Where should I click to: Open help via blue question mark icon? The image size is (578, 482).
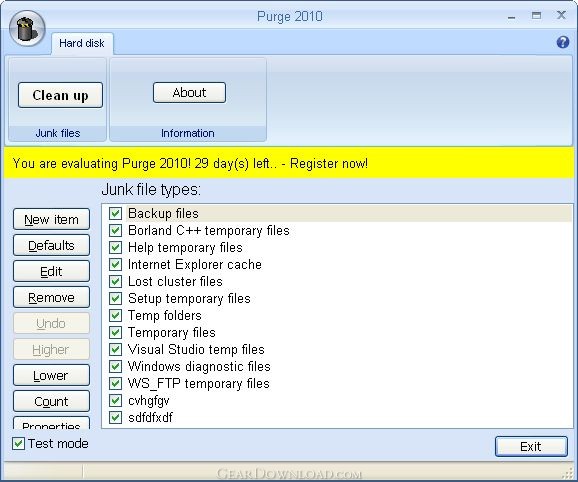pyautogui.click(x=563, y=42)
